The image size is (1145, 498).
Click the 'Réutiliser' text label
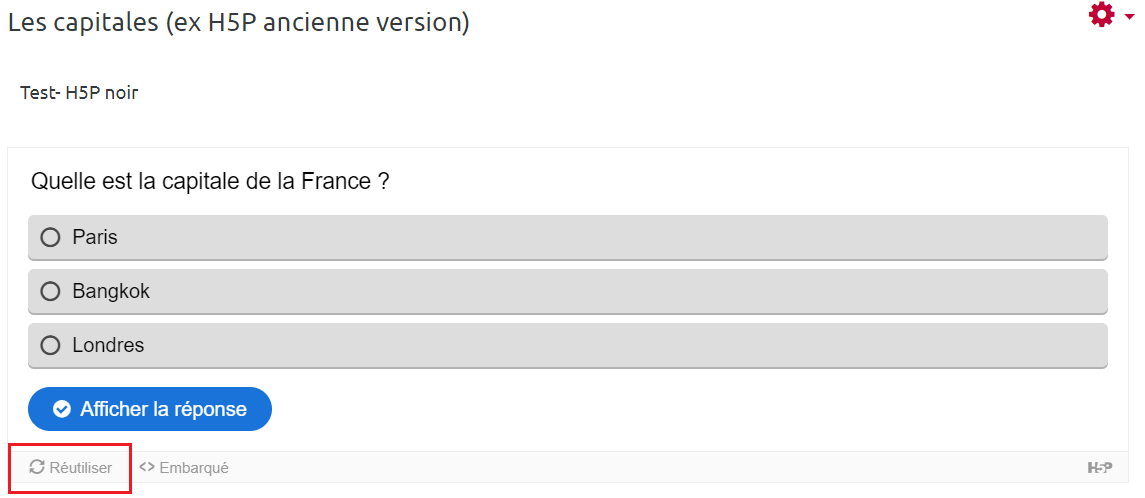pyautogui.click(x=81, y=468)
